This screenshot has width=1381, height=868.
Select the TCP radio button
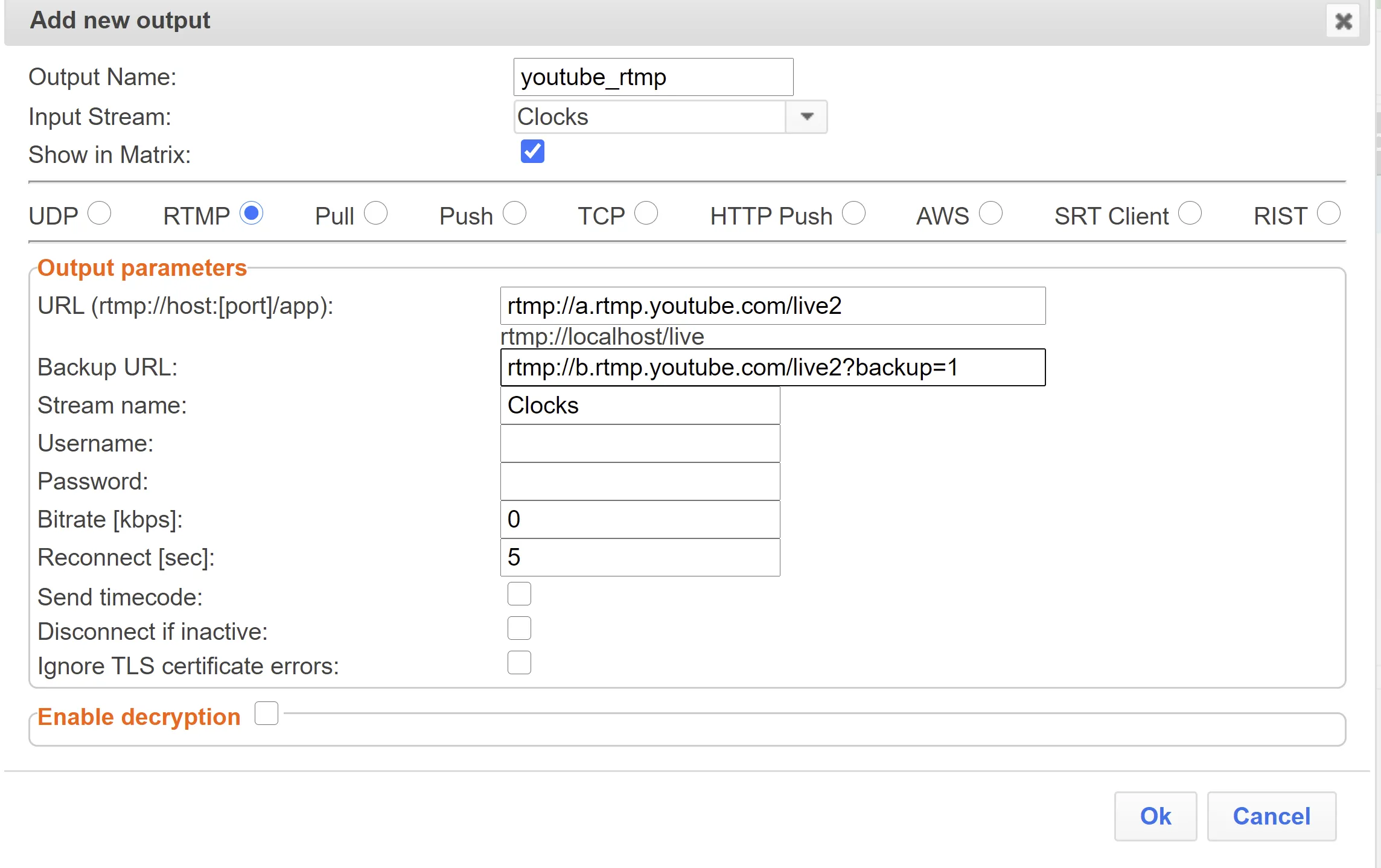[x=646, y=213]
